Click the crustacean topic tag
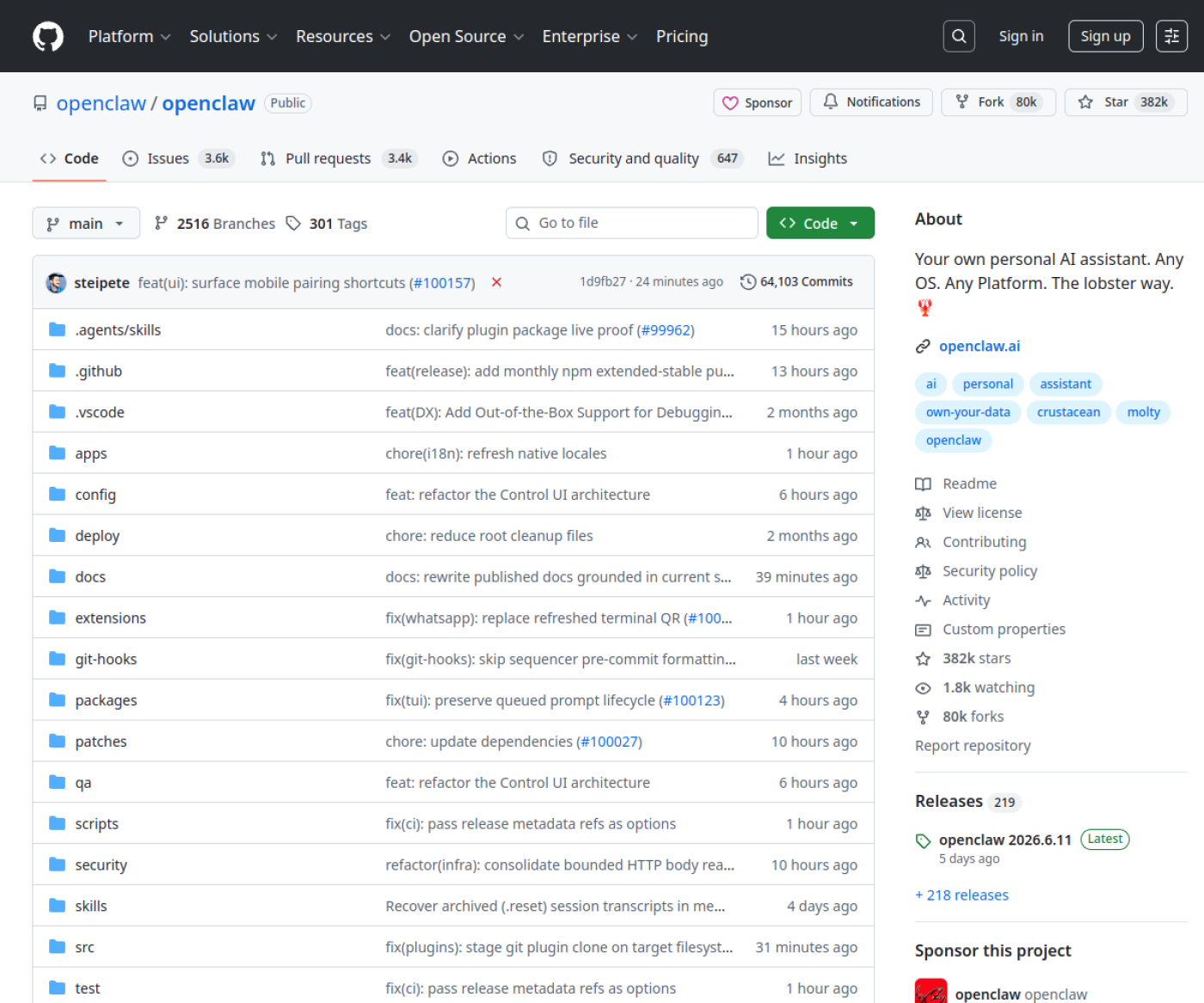 click(x=1069, y=412)
